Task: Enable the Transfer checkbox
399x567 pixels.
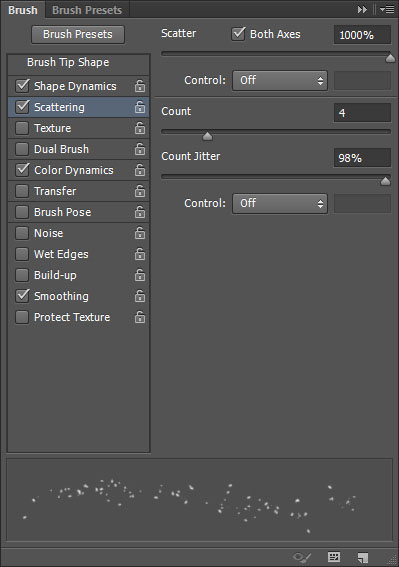Action: tap(22, 191)
